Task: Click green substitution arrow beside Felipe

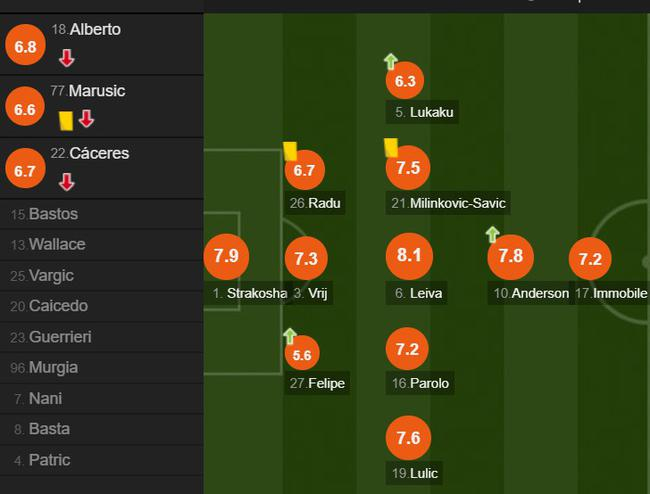Action: [x=290, y=336]
